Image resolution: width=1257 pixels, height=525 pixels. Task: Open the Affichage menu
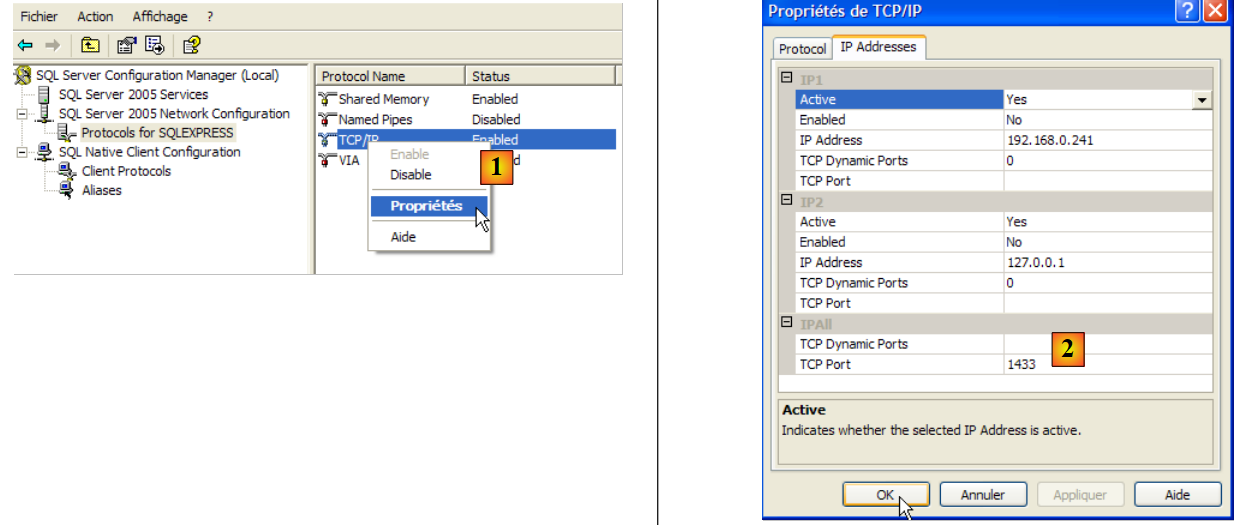(x=160, y=17)
